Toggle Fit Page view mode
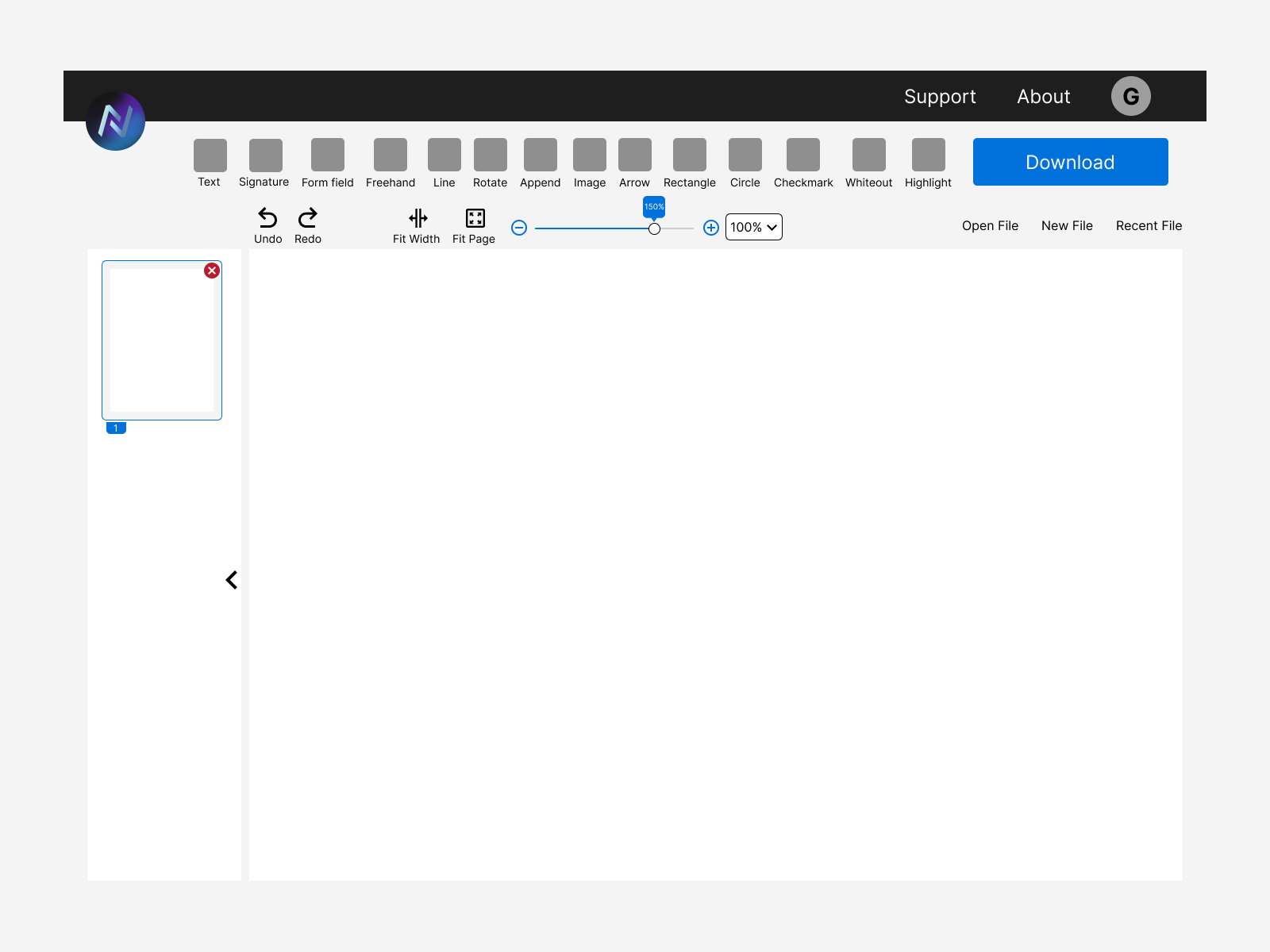 474,218
